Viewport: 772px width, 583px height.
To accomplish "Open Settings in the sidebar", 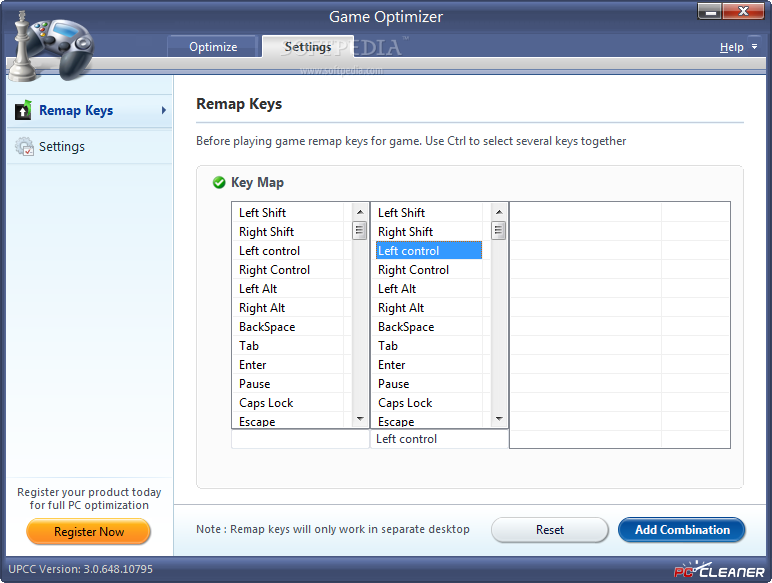I will 90,147.
